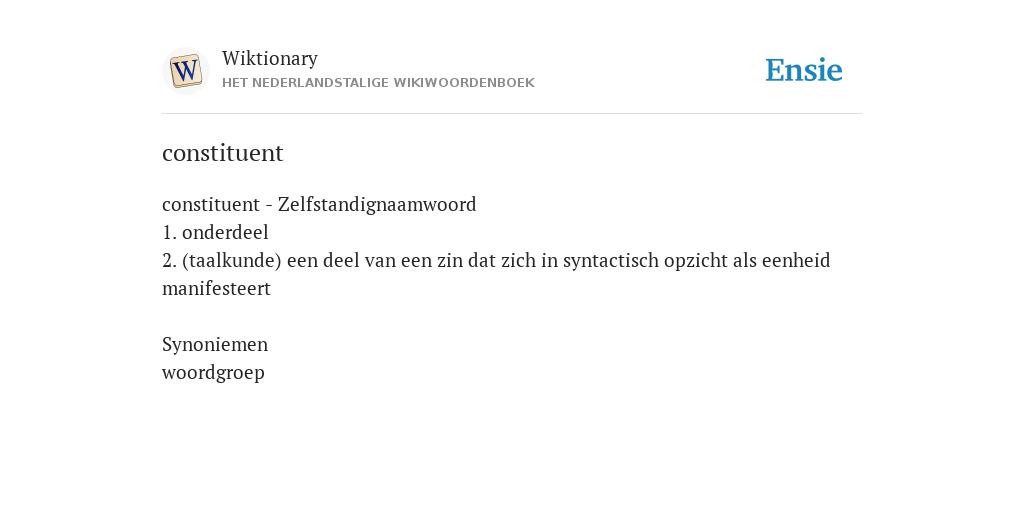1024x512 pixels.
Task: Click the Wiktionary W tile logo
Action: click(185, 71)
